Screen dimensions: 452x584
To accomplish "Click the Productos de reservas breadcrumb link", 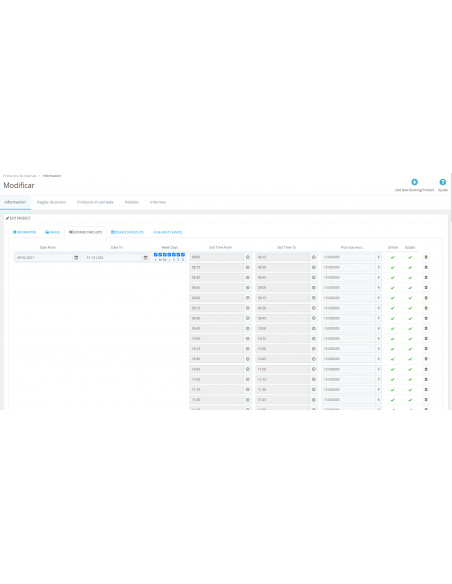I will coord(20,176).
